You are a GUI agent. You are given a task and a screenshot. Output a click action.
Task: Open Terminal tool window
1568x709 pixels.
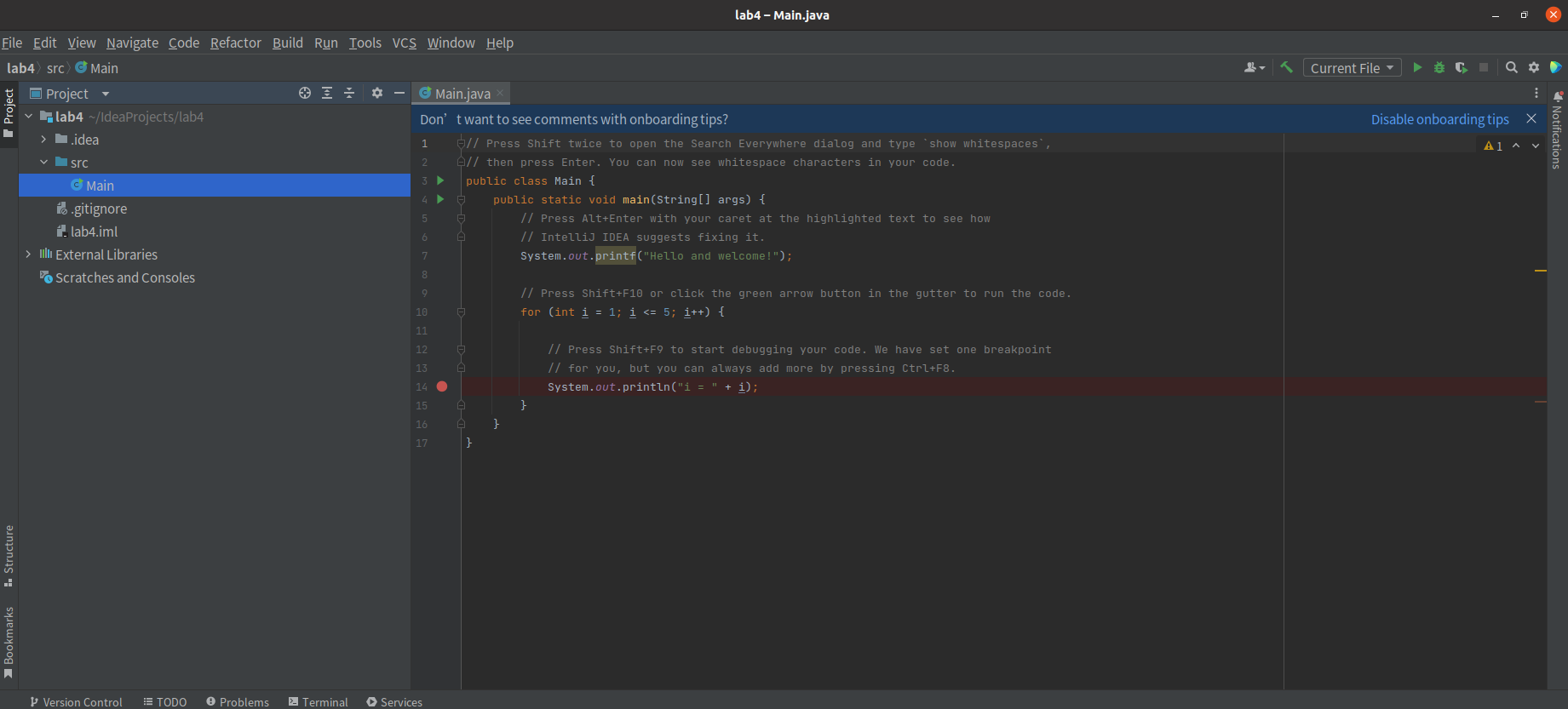pos(319,701)
